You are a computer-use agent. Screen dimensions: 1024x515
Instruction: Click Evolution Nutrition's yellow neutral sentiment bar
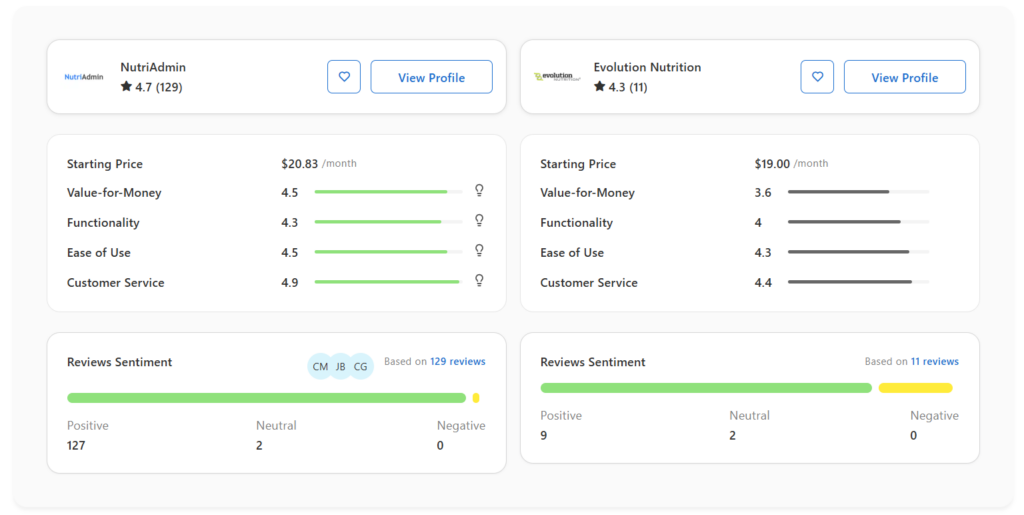point(916,388)
